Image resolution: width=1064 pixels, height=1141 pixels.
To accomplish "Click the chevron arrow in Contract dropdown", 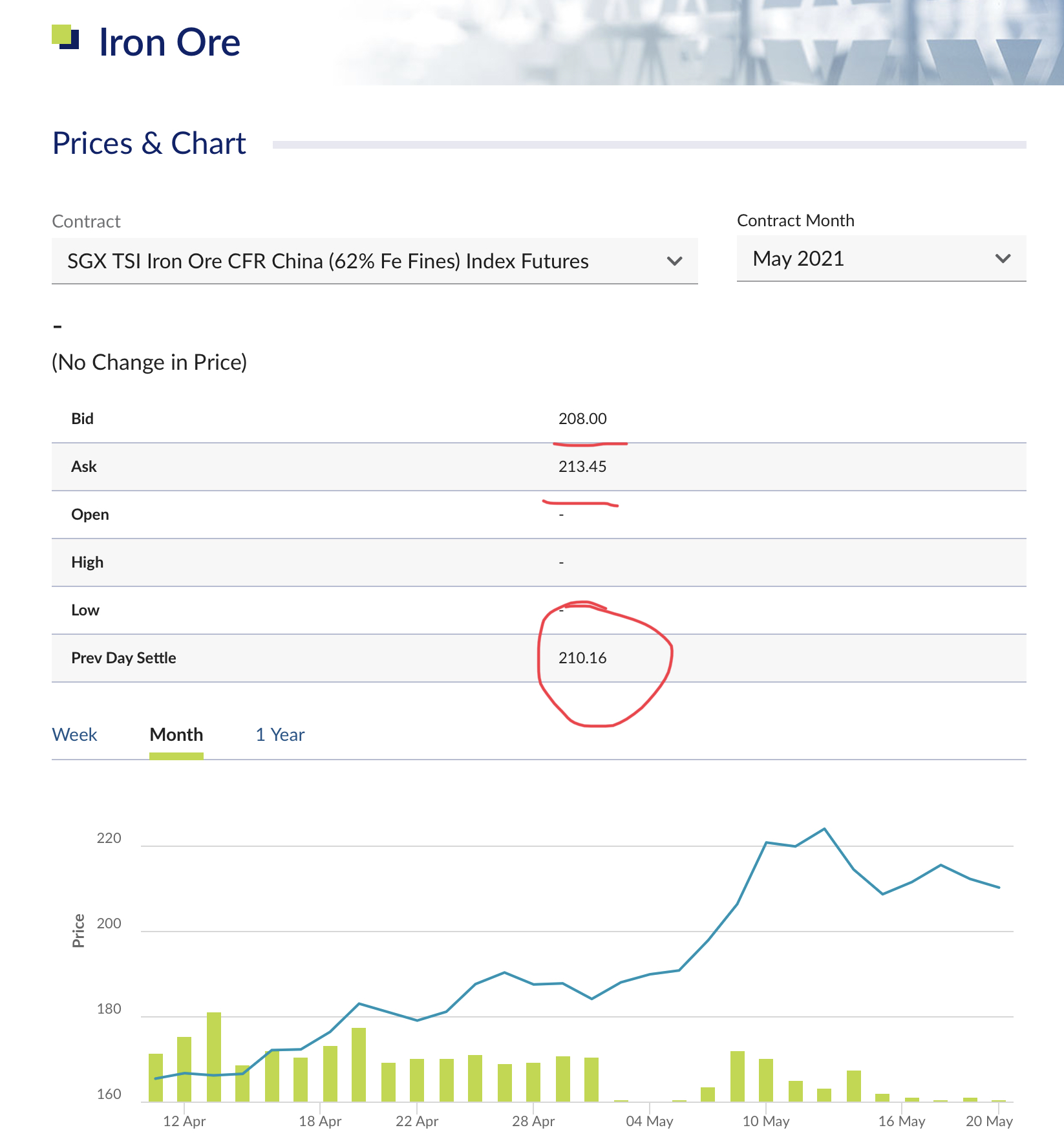I will [674, 261].
